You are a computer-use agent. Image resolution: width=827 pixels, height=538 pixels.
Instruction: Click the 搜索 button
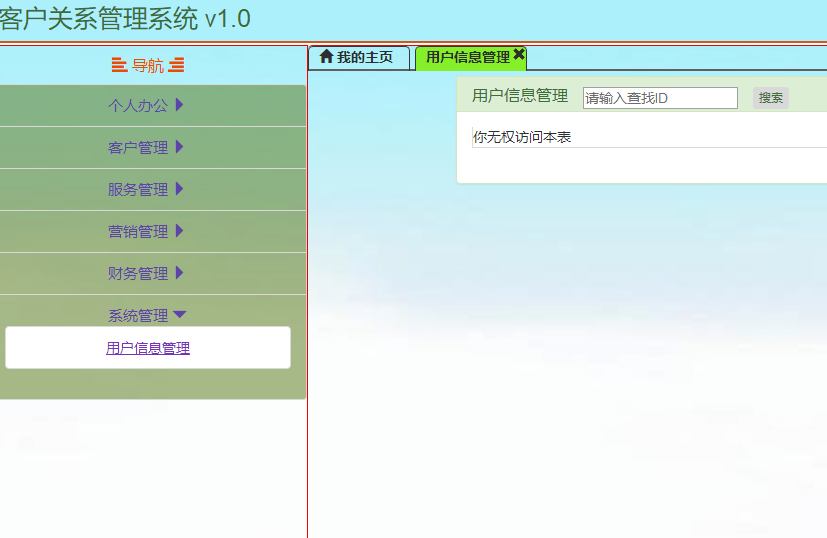[x=771, y=98]
